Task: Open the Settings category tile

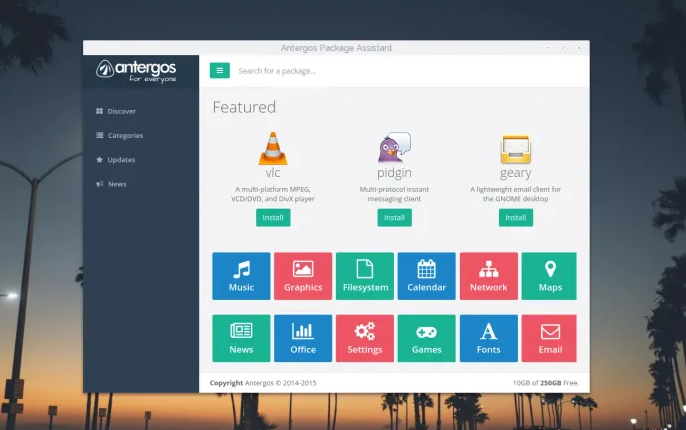Action: (x=365, y=338)
